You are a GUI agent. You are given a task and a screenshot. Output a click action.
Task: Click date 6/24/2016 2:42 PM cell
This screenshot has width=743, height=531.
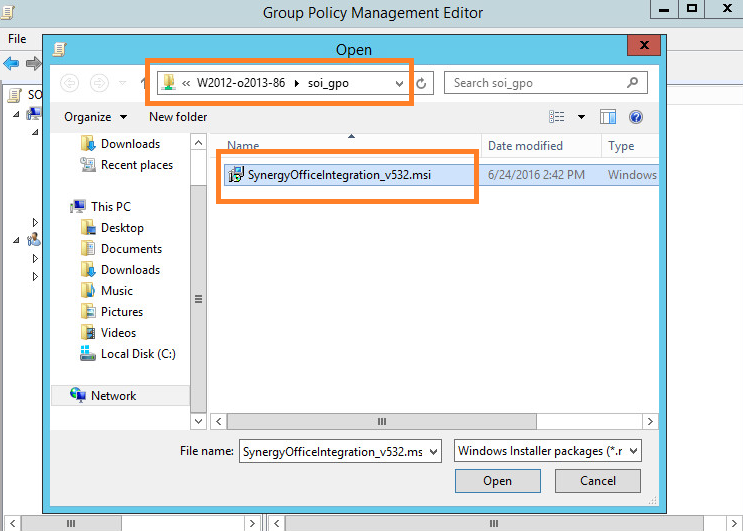point(536,175)
